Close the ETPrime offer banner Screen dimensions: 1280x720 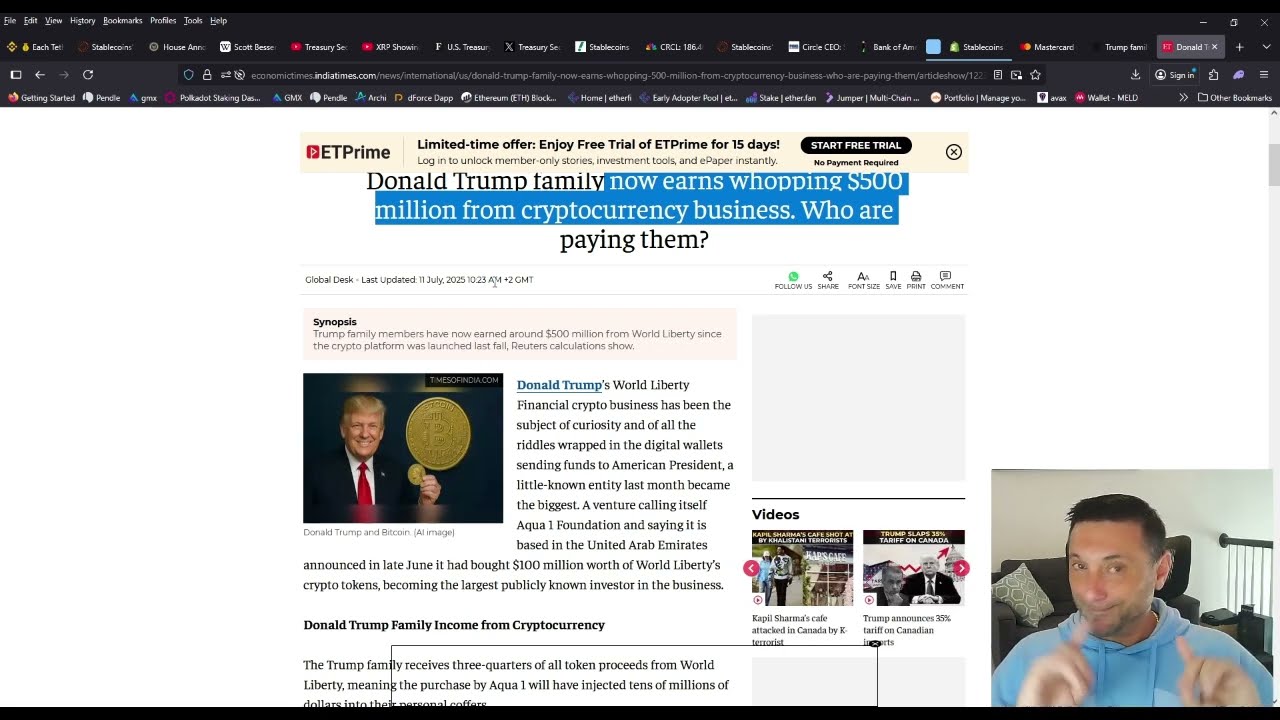(954, 152)
